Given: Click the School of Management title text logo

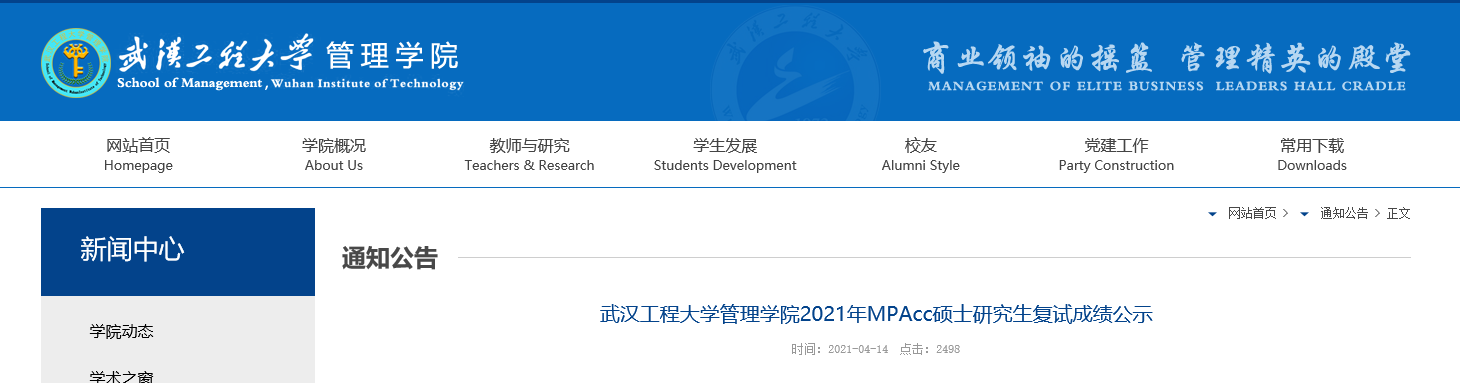Looking at the screenshot, I should (x=290, y=63).
